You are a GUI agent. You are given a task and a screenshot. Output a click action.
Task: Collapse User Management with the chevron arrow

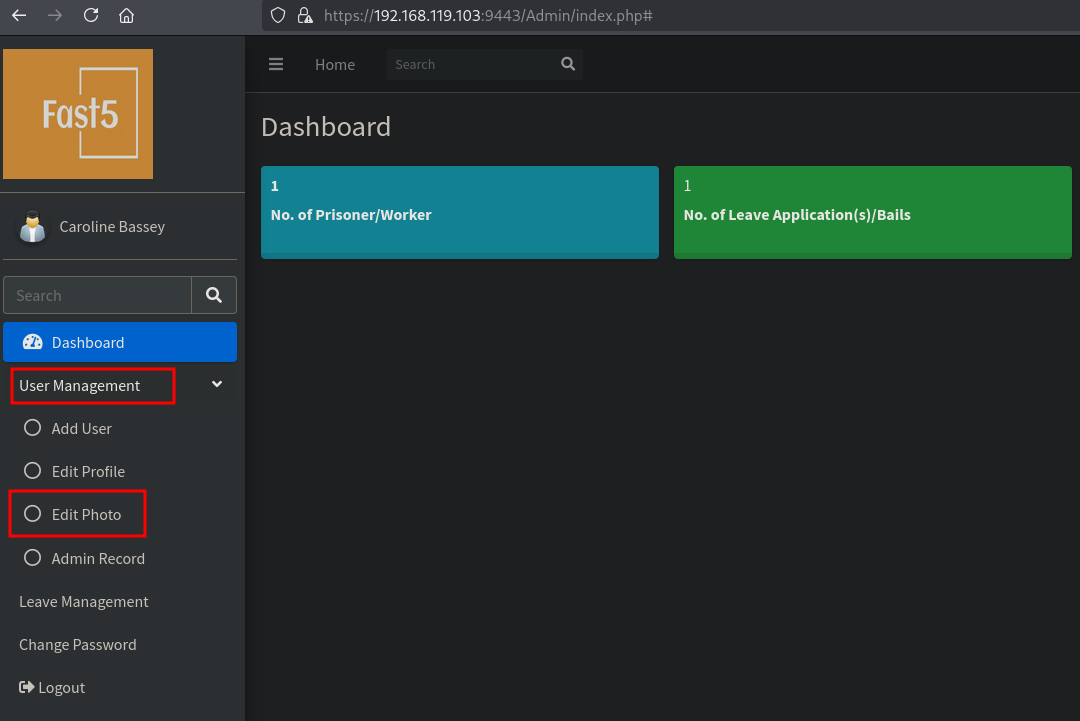[x=217, y=385]
